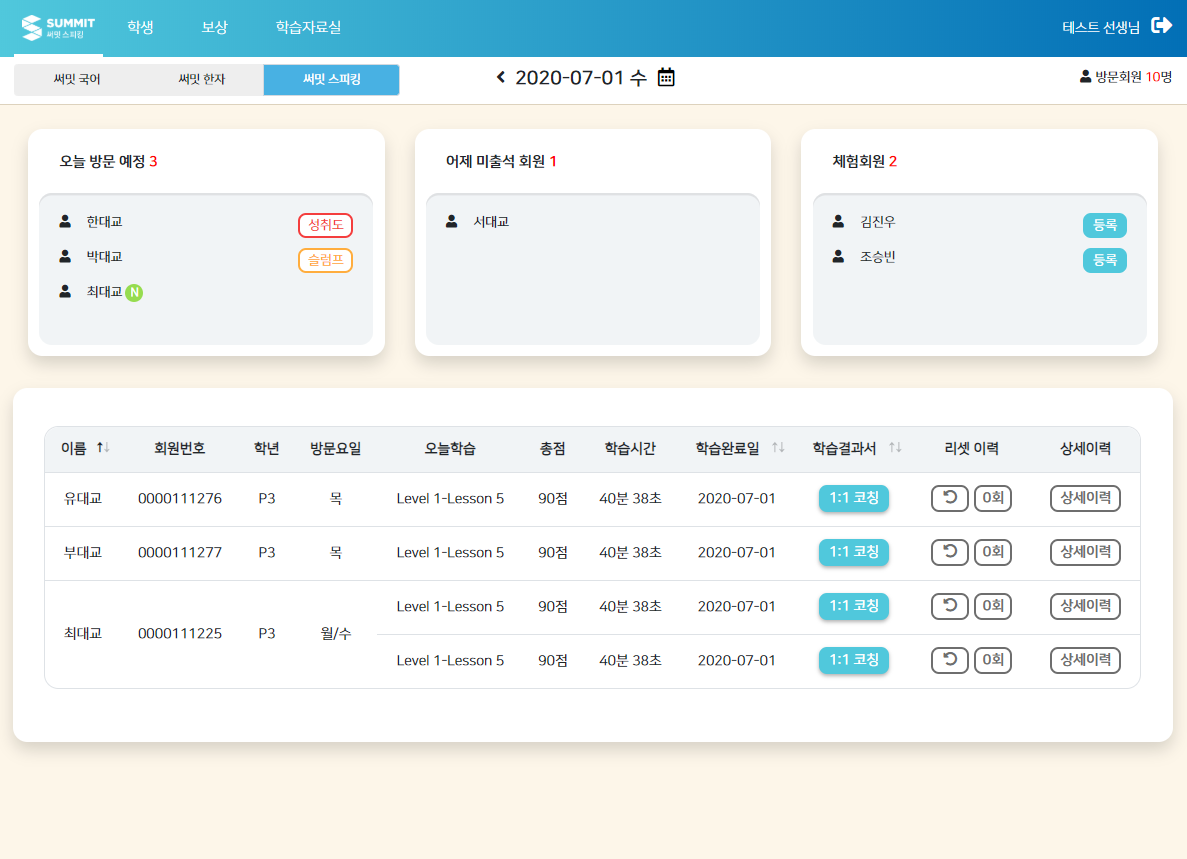1187x859 pixels.
Task: View 상세이력 for 부대교
Action: 1086,552
